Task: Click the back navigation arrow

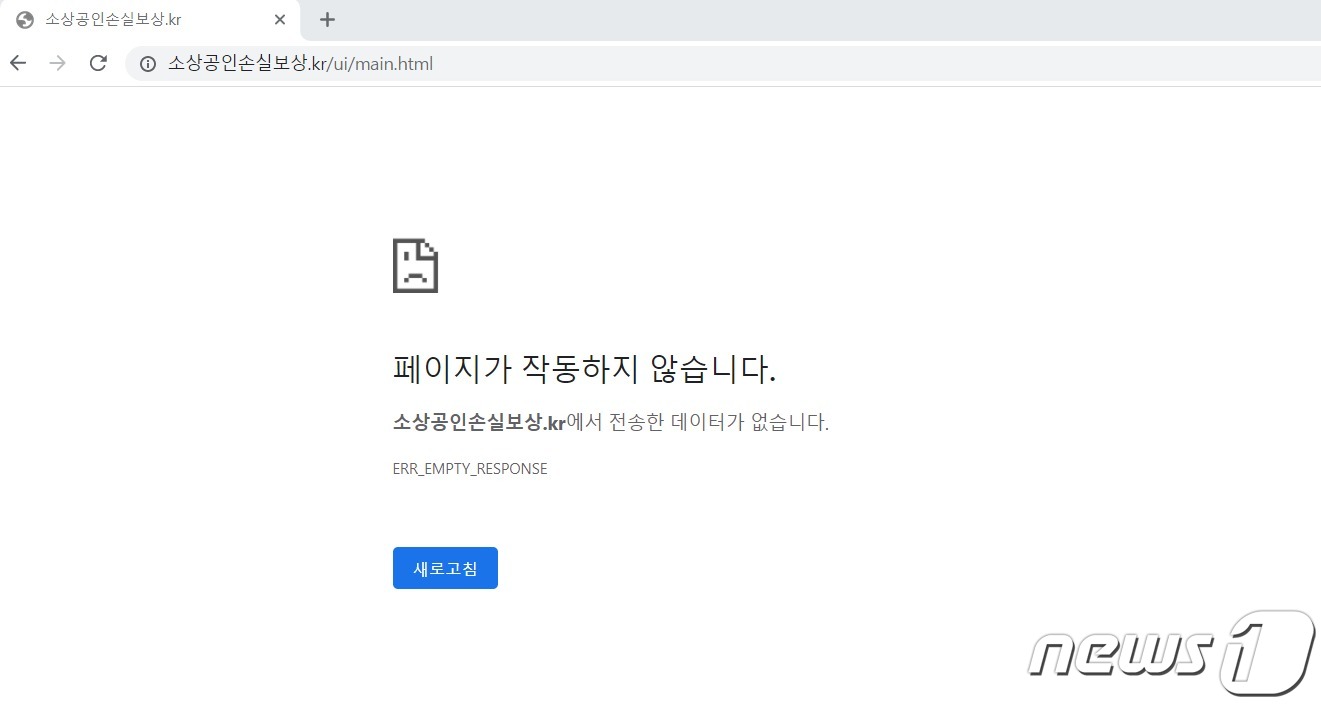Action: (x=18, y=64)
